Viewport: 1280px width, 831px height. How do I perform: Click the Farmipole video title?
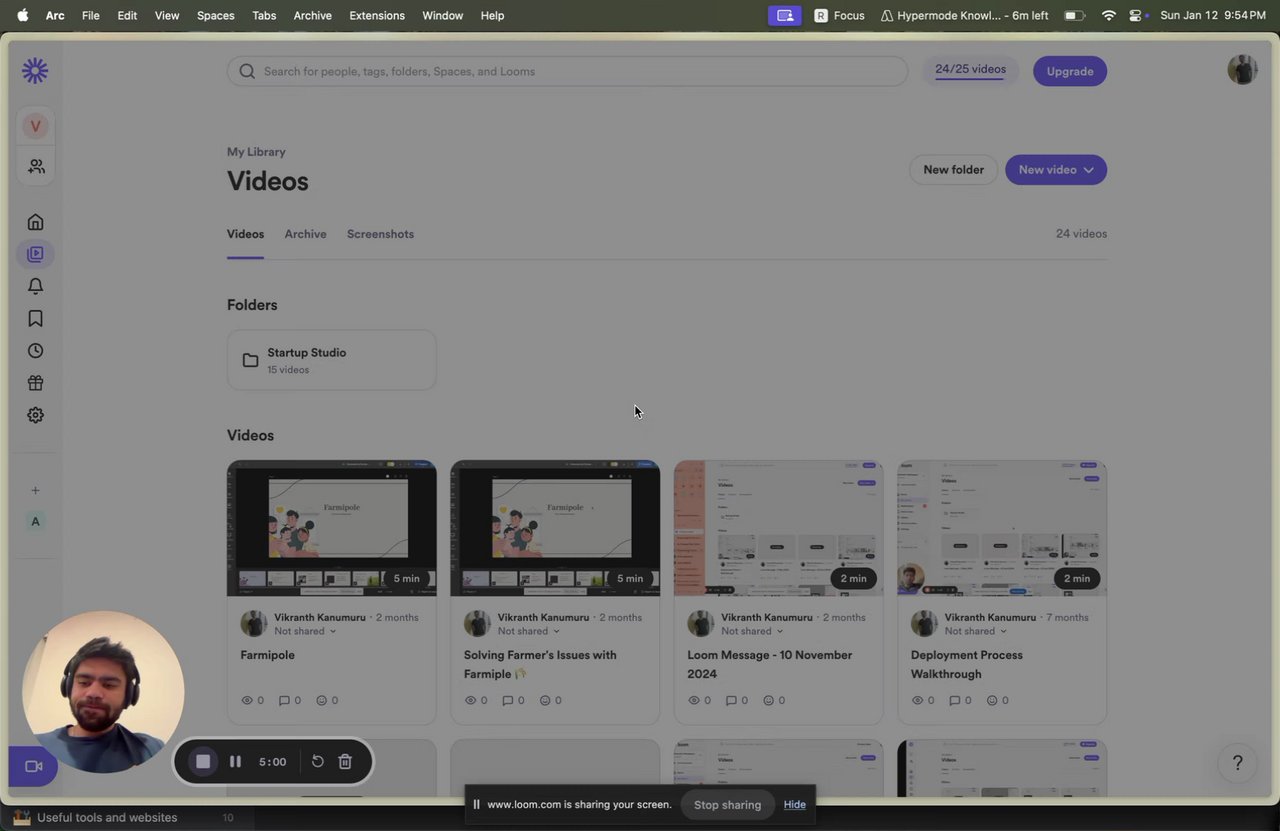(267, 655)
